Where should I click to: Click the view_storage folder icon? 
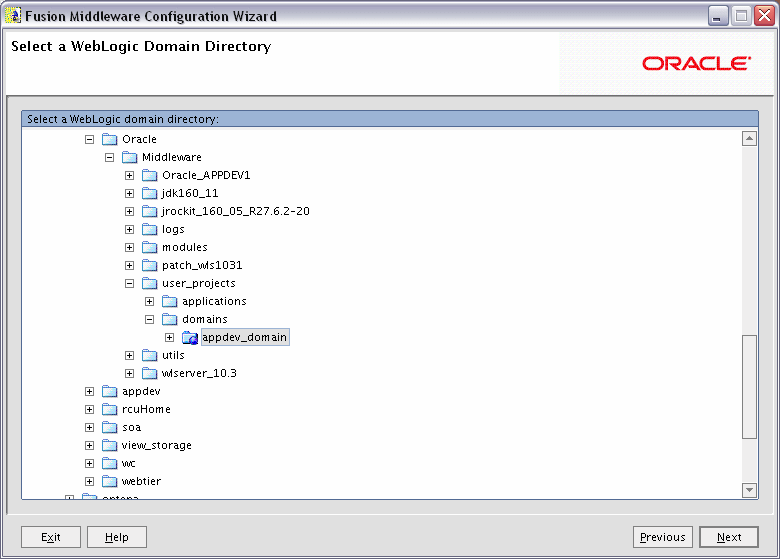point(109,446)
